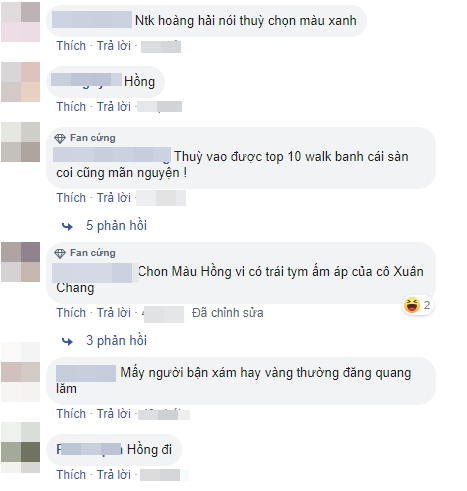Click Thích under the 'Hồng đi' comment
467x491 pixels.
71,475
